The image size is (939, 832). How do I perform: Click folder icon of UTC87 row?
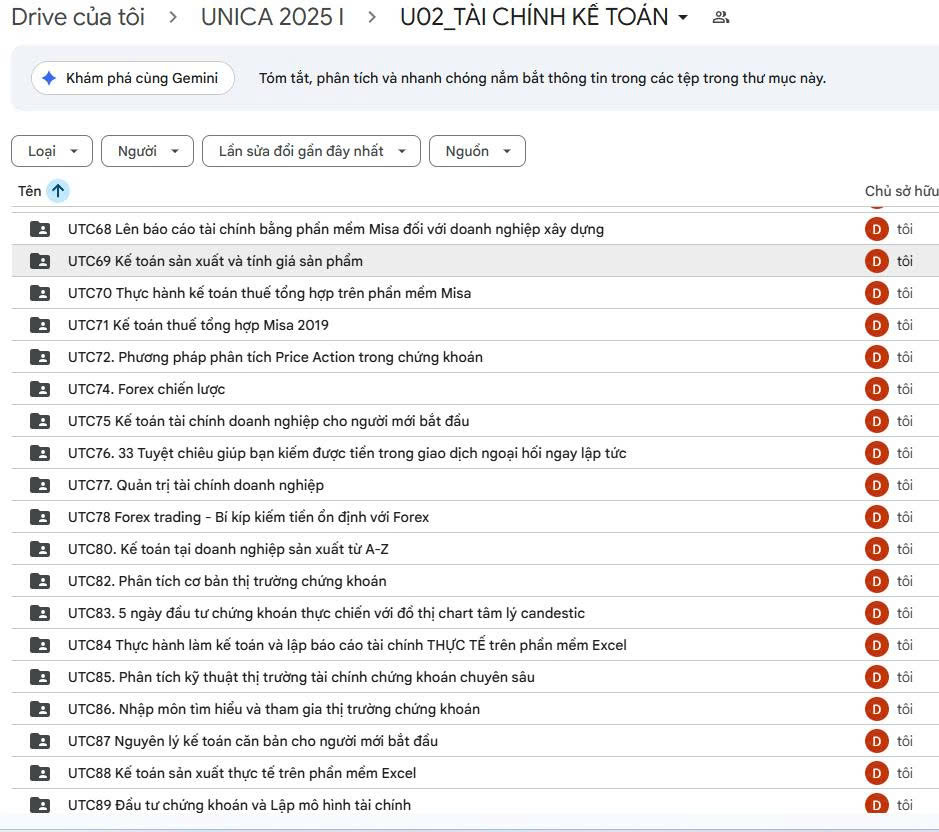pos(40,742)
